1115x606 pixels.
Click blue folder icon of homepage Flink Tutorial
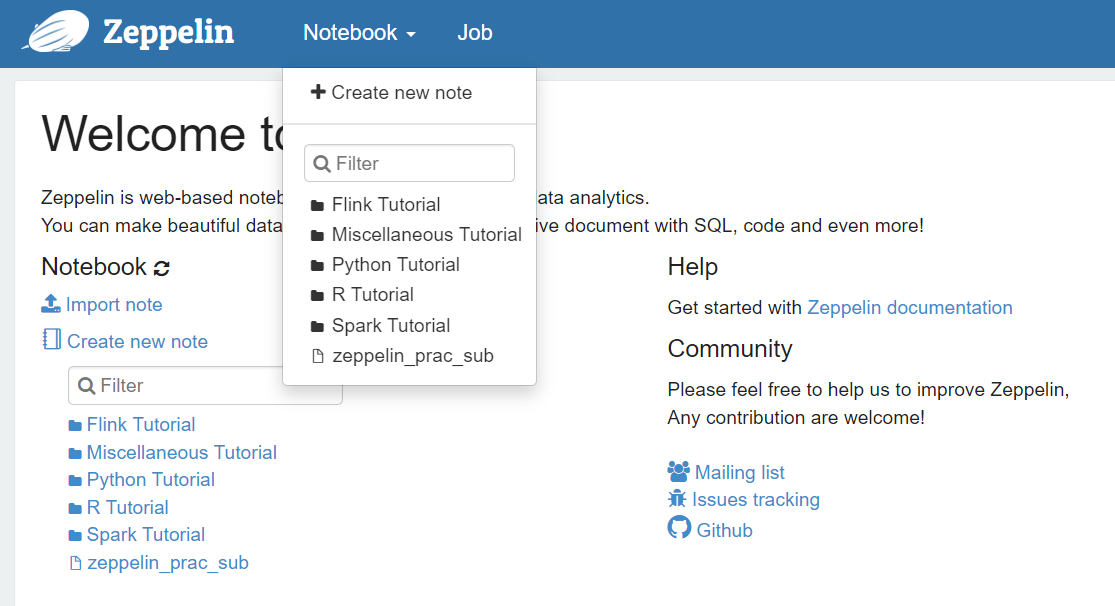pyautogui.click(x=75, y=425)
